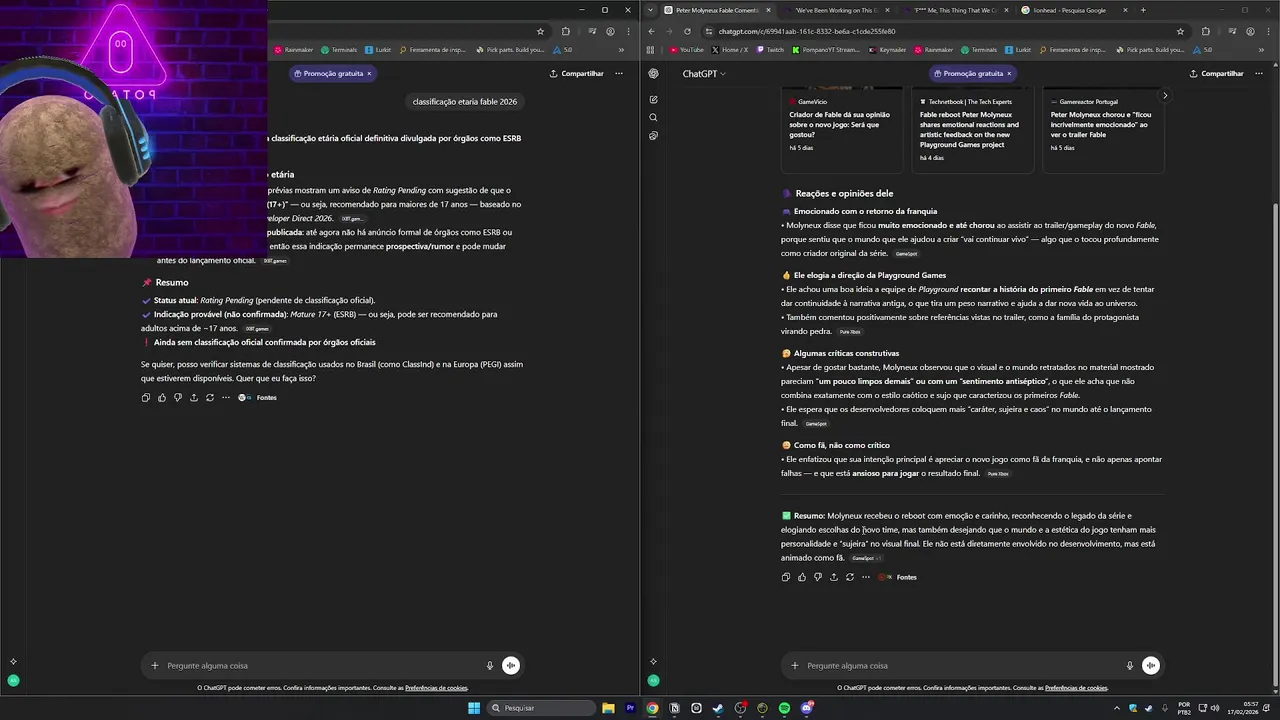Image resolution: width=1280 pixels, height=720 pixels.
Task: Thumbs down the left window response
Action: [x=178, y=397]
